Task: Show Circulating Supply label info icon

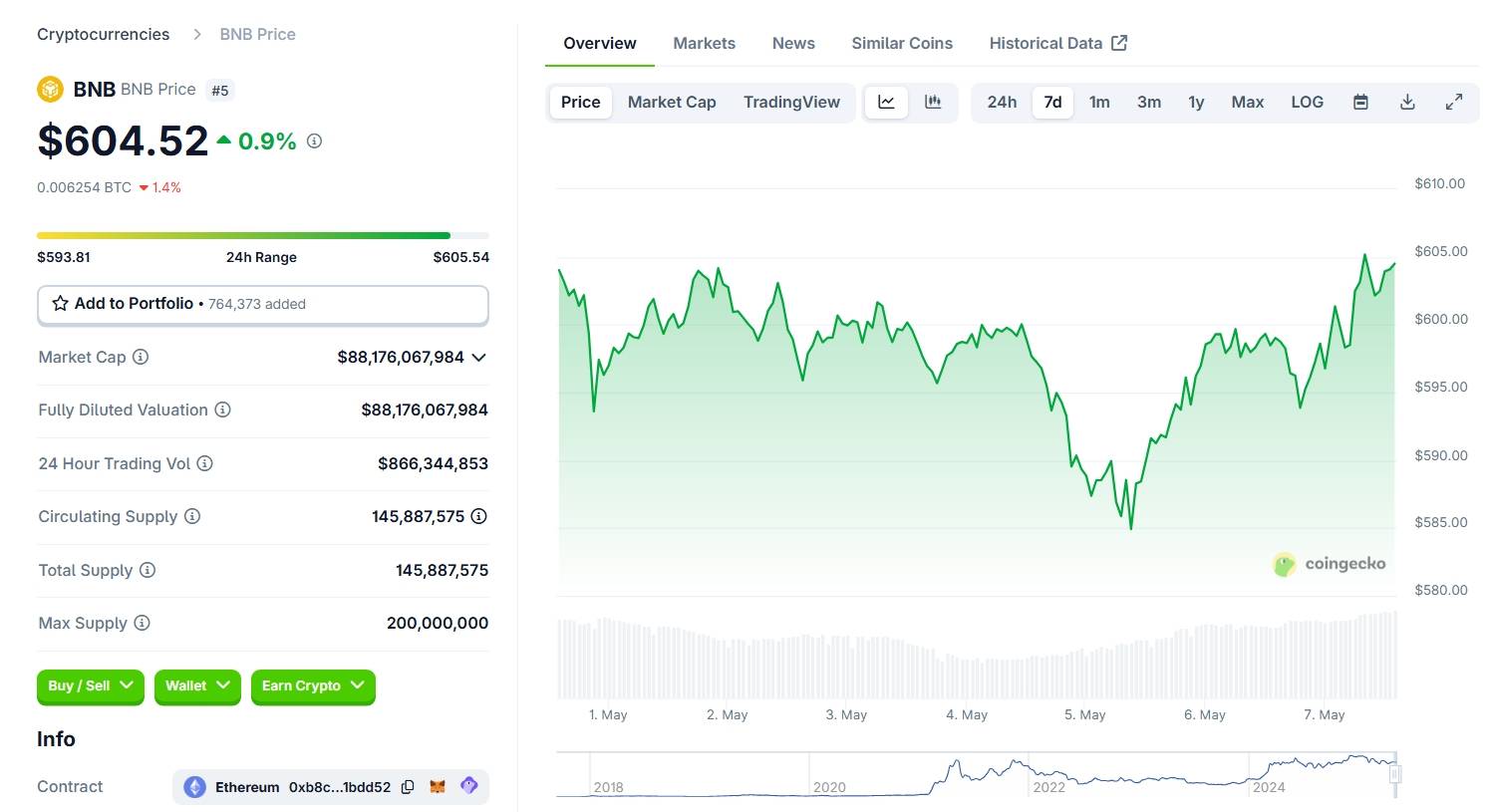Action: (x=192, y=516)
